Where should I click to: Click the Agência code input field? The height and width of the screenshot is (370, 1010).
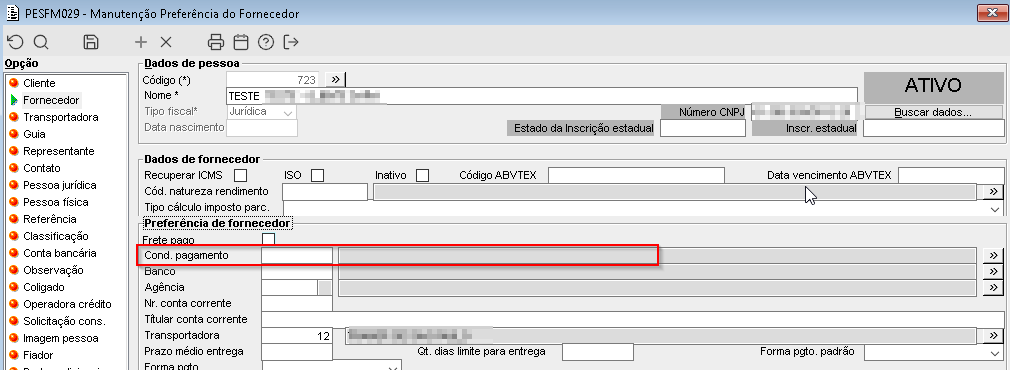pyautogui.click(x=290, y=287)
